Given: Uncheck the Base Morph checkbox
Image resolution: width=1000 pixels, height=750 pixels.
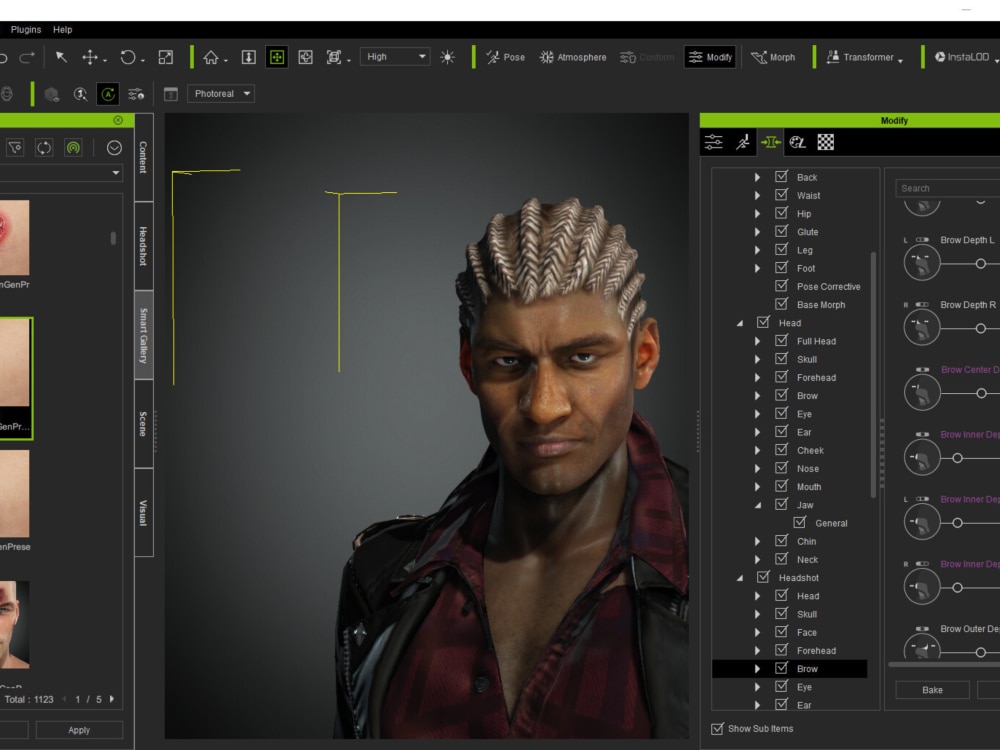Looking at the screenshot, I should tap(781, 304).
